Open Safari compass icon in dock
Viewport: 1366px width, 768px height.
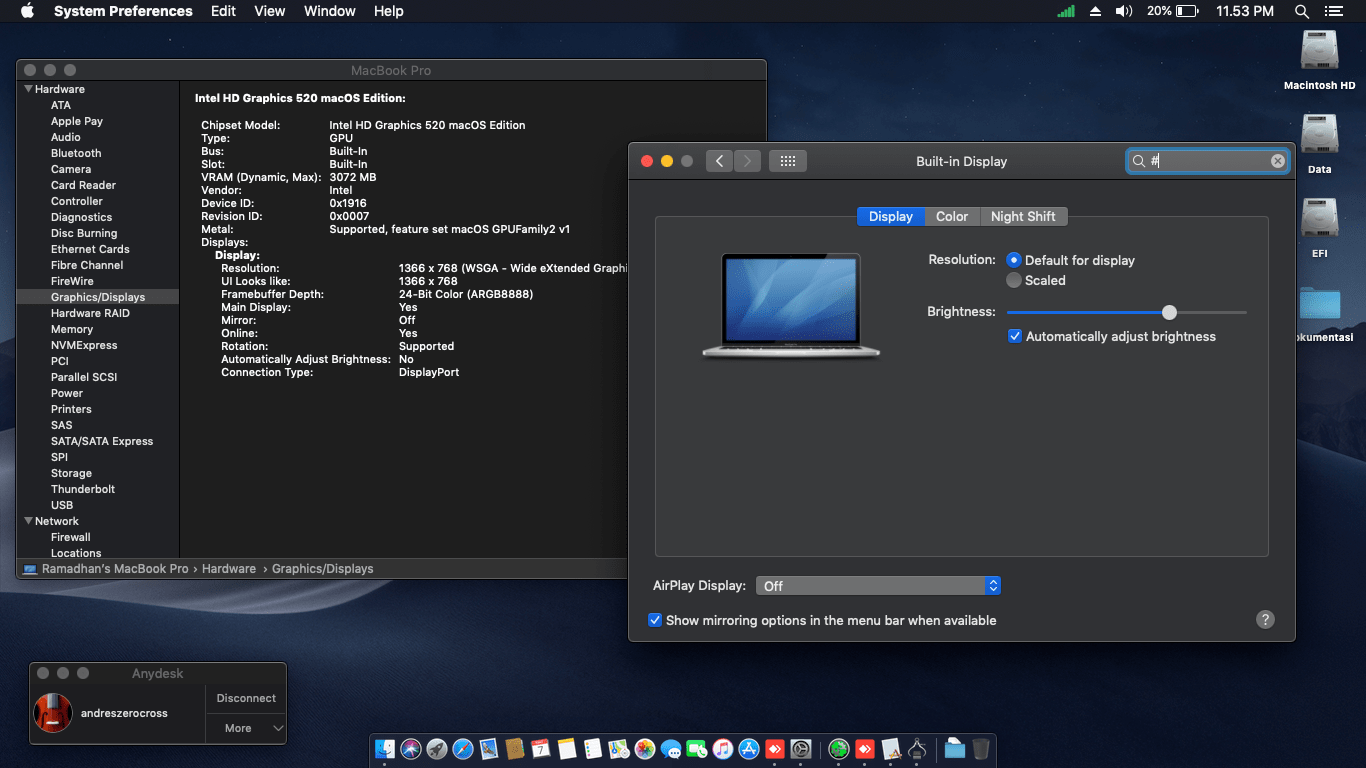[x=463, y=749]
